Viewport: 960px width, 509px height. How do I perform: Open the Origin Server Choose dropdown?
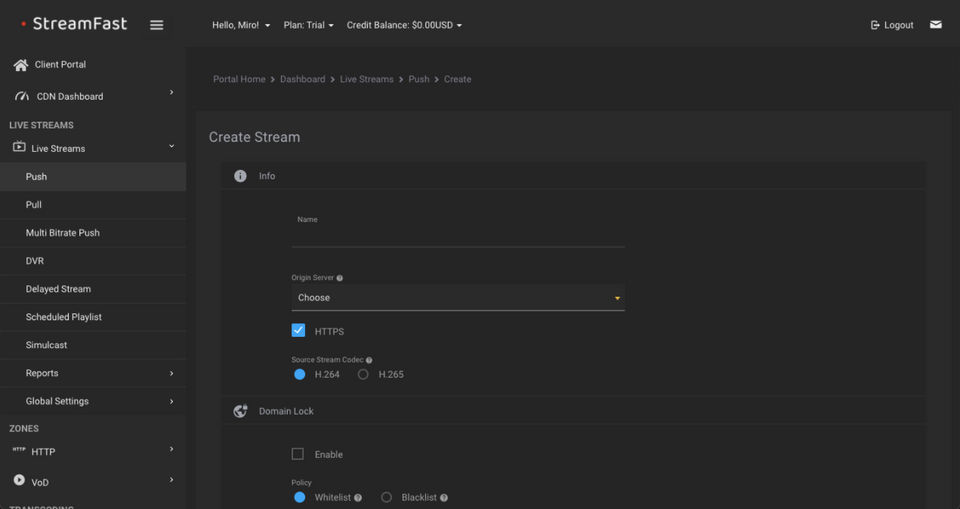[x=458, y=298]
